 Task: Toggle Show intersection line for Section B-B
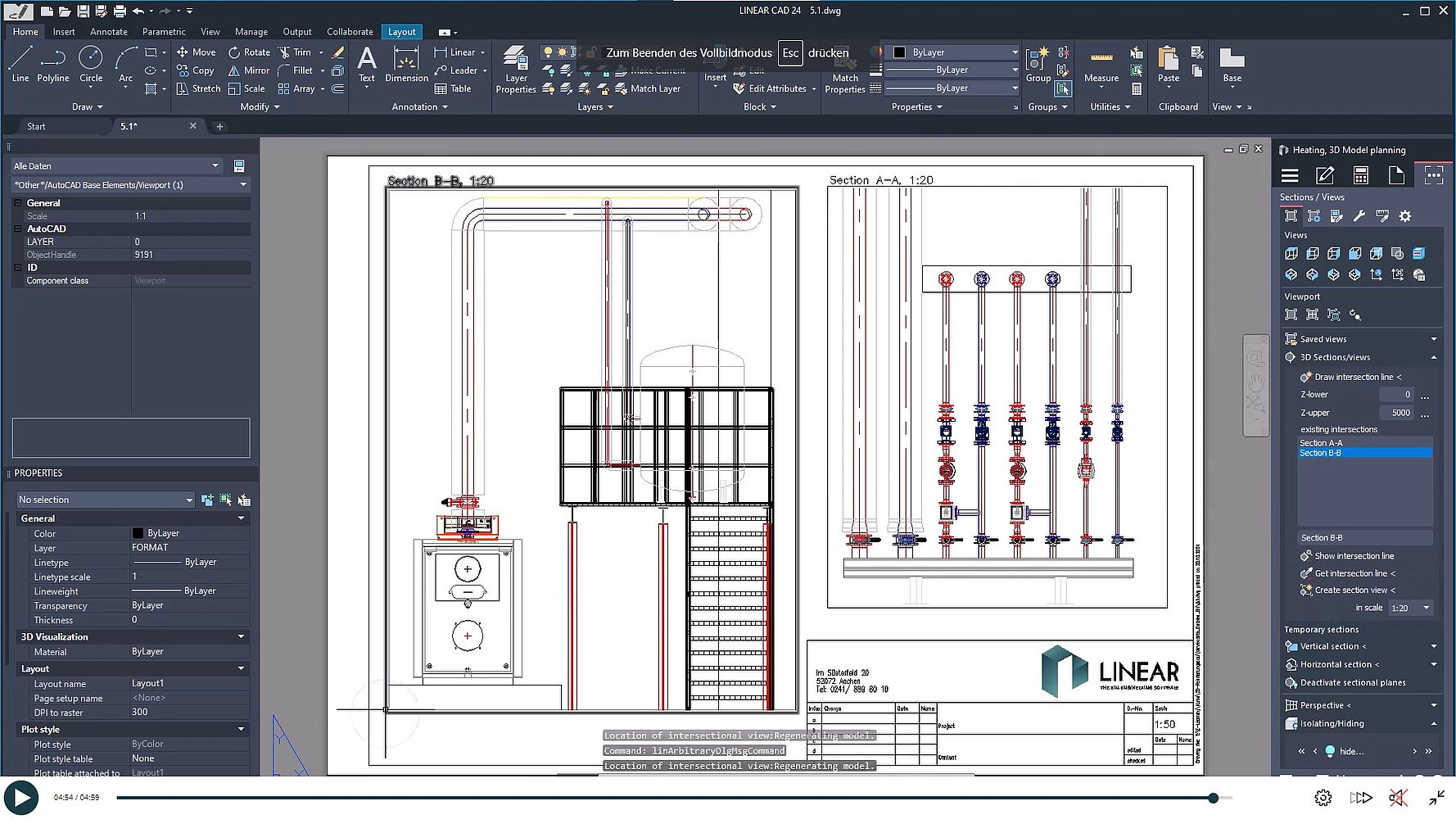point(1348,555)
